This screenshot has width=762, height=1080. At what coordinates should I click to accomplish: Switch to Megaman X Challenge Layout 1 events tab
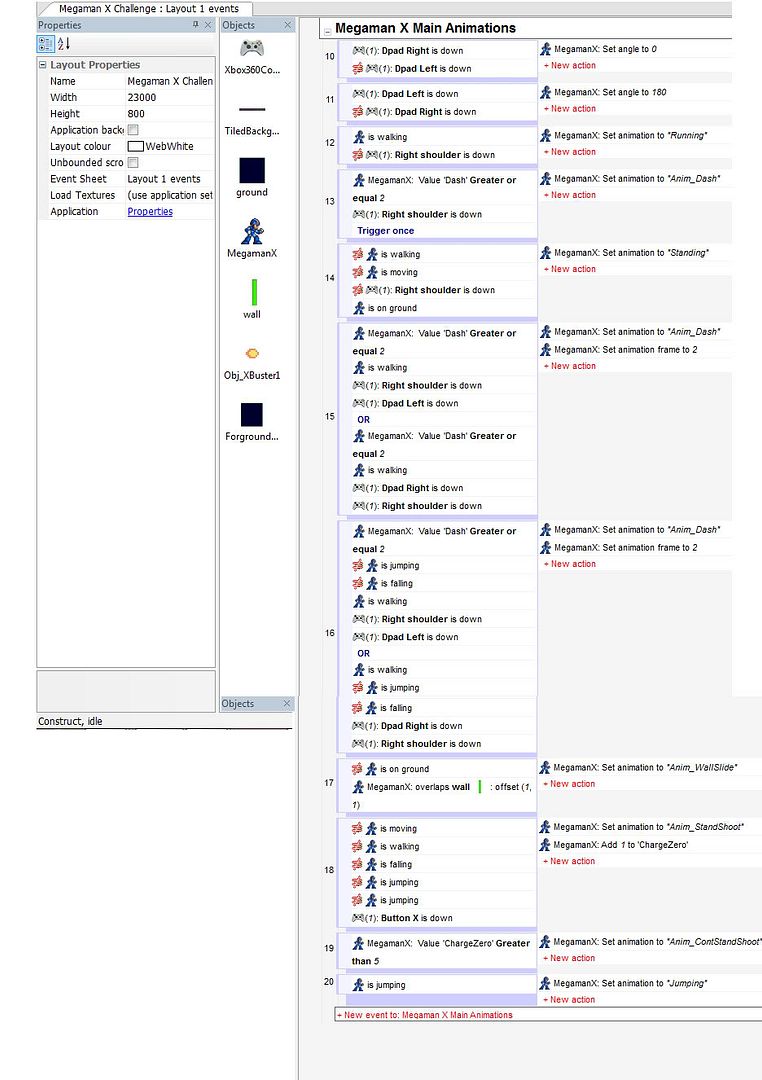point(148,9)
